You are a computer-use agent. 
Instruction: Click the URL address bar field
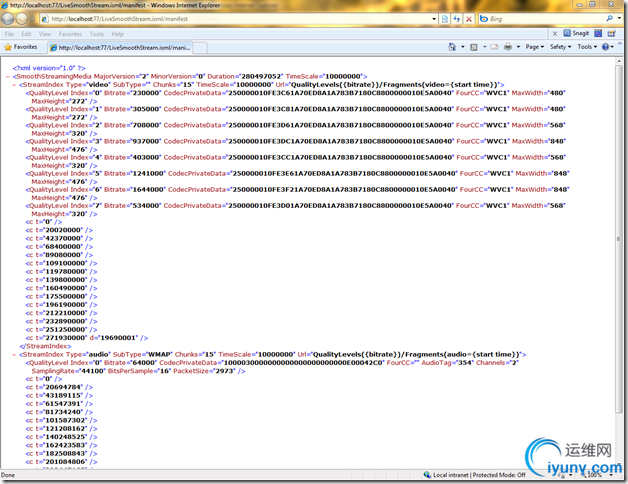(x=236, y=19)
